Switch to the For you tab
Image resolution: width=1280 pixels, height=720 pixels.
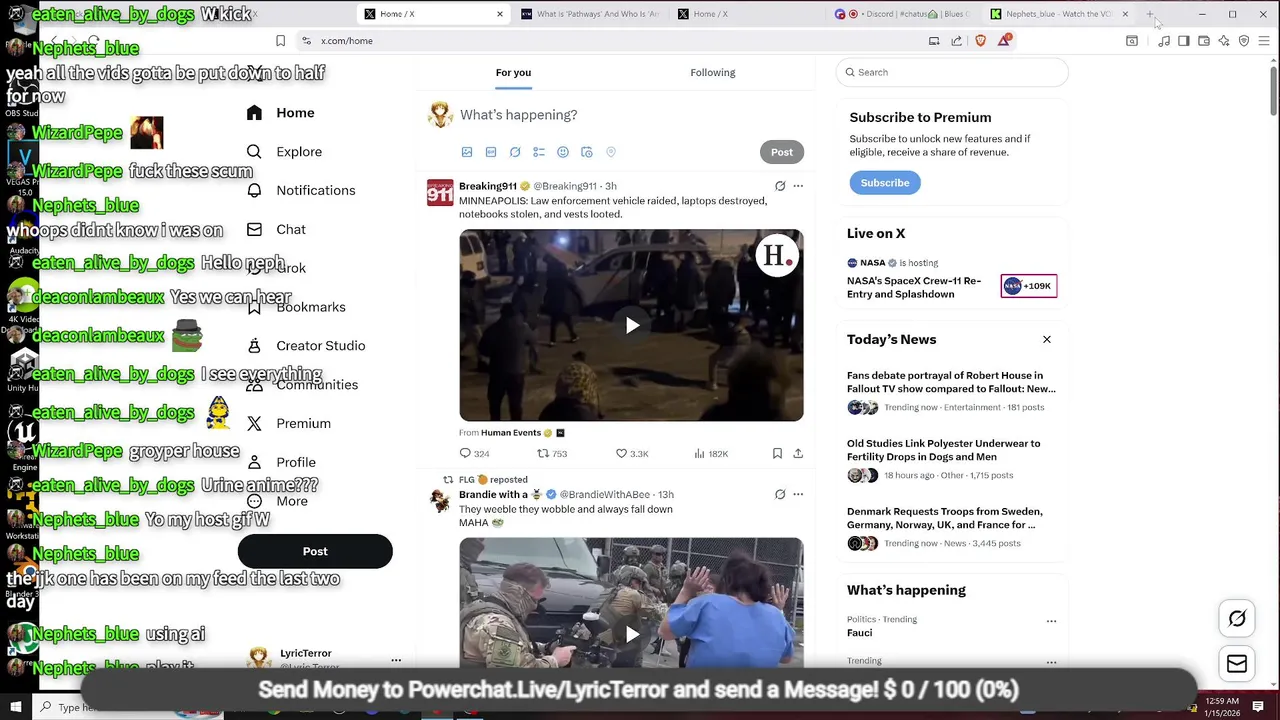coord(513,72)
